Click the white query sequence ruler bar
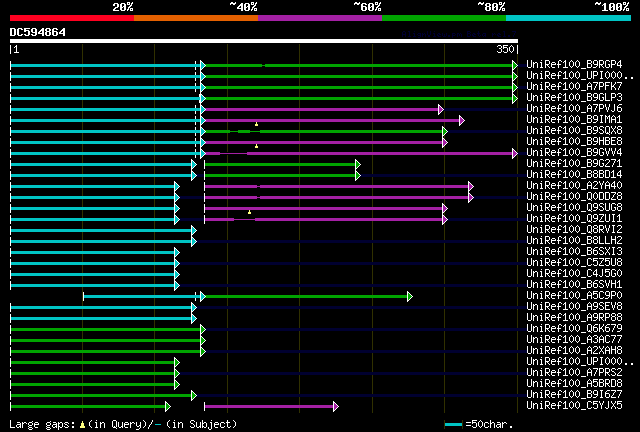This screenshot has width=640, height=432. coord(264,41)
